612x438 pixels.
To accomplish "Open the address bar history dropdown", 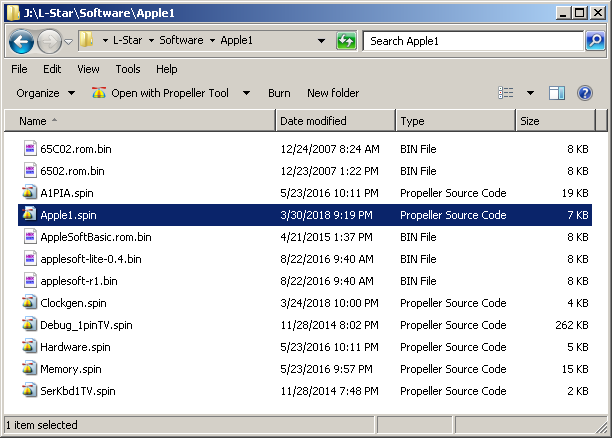I will (321, 41).
